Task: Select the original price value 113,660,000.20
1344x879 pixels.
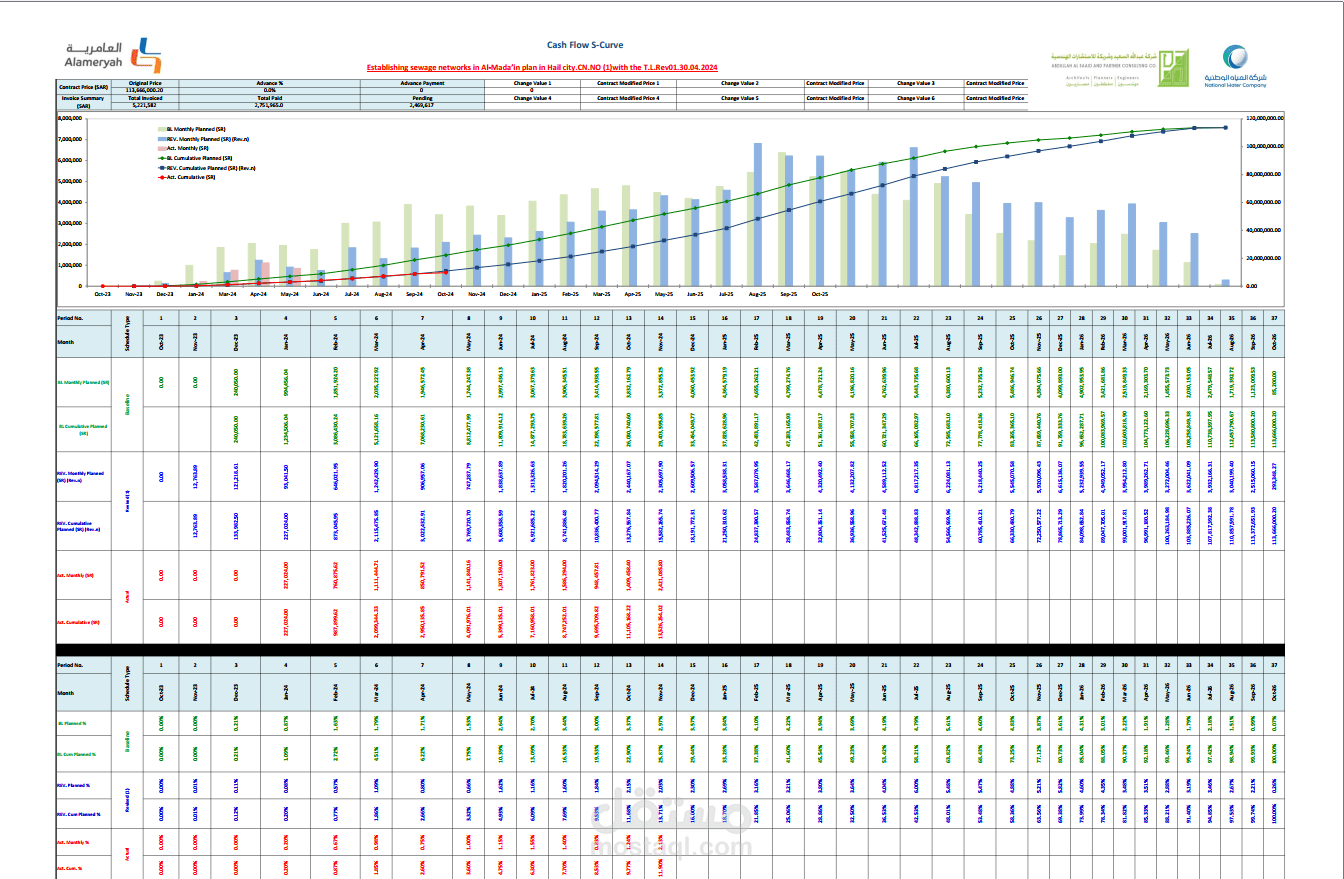Action: pos(146,90)
